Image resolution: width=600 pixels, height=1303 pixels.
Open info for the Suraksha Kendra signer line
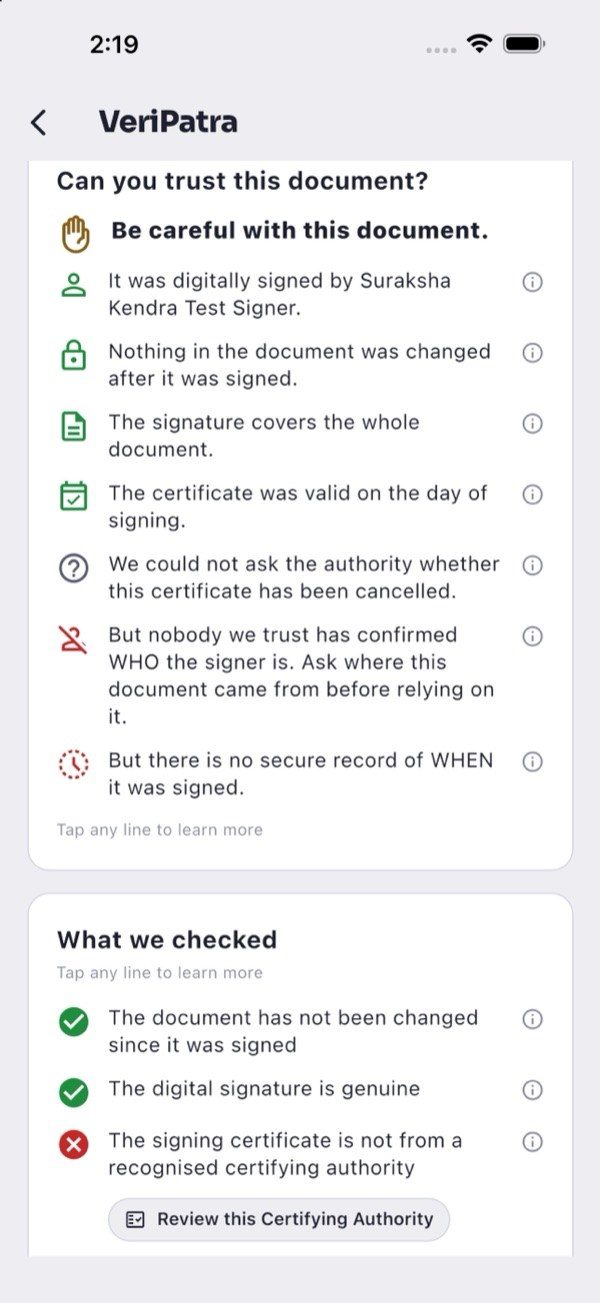533,282
